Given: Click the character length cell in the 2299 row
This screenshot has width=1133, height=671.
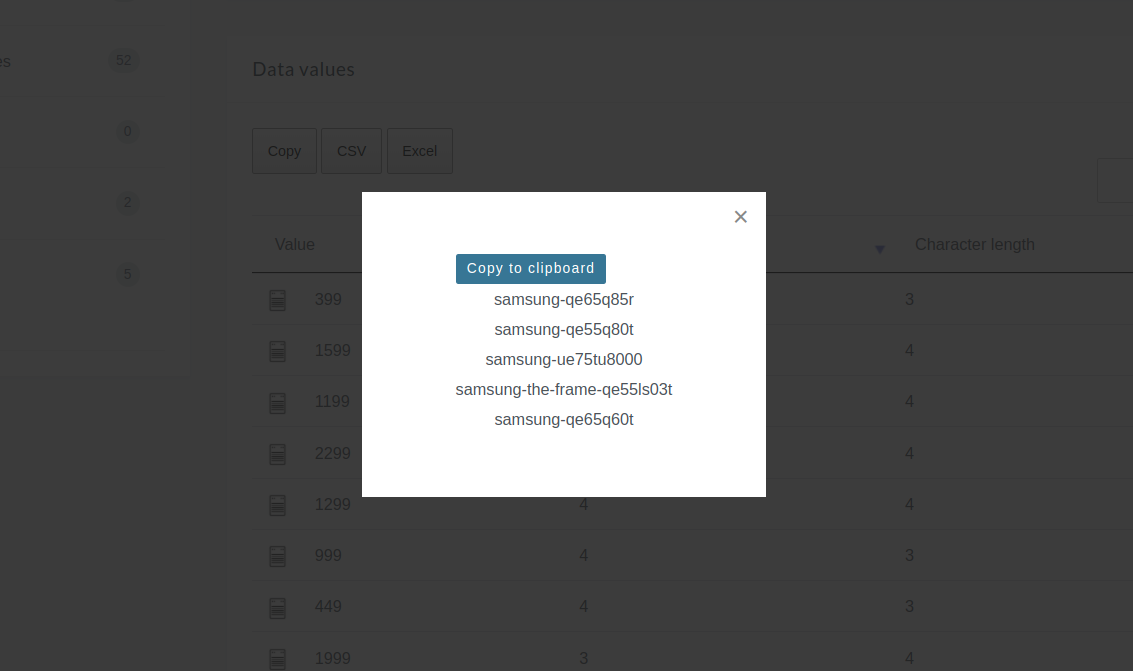Looking at the screenshot, I should coord(909,454).
